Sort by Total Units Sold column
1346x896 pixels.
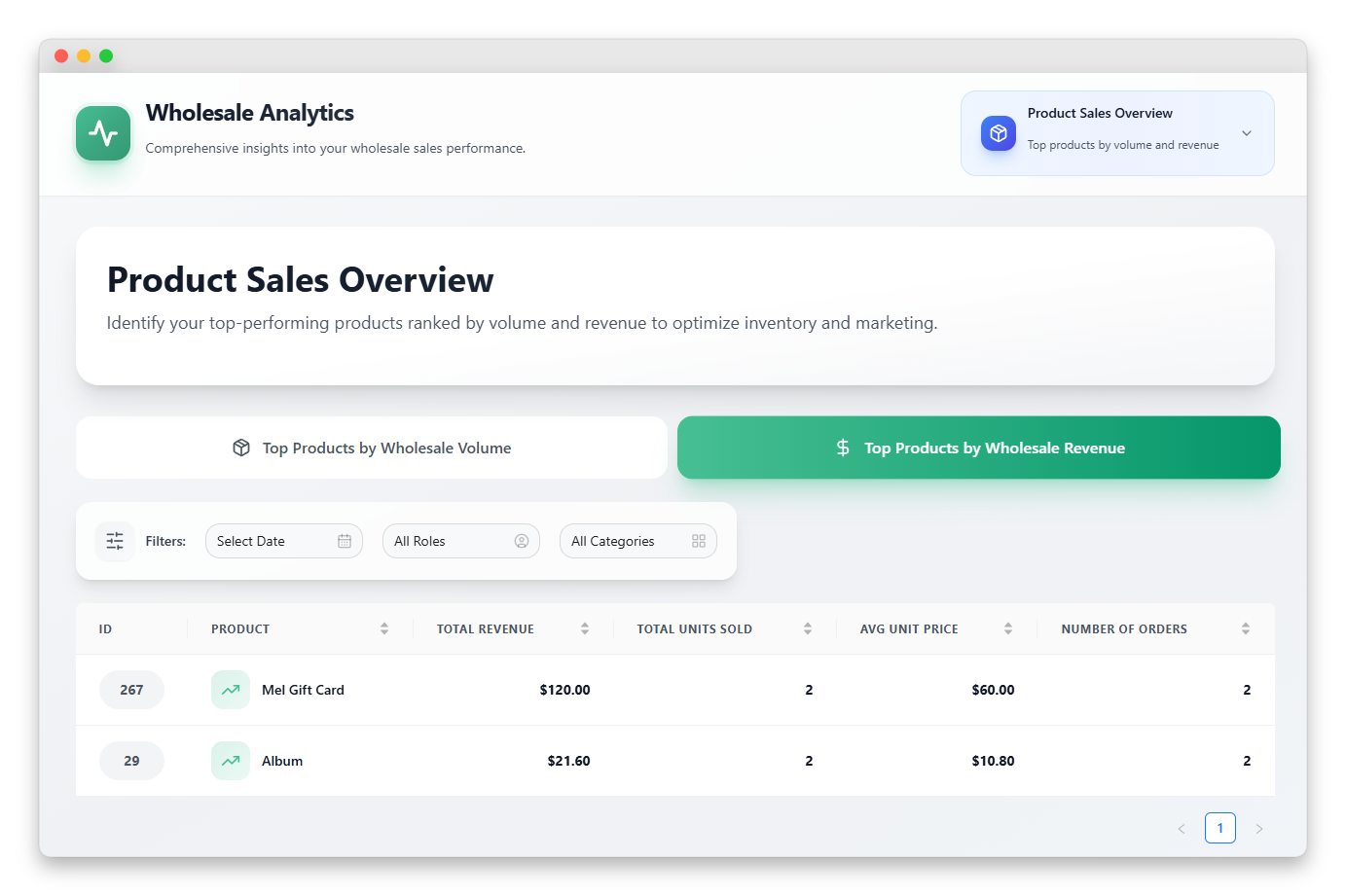click(808, 629)
